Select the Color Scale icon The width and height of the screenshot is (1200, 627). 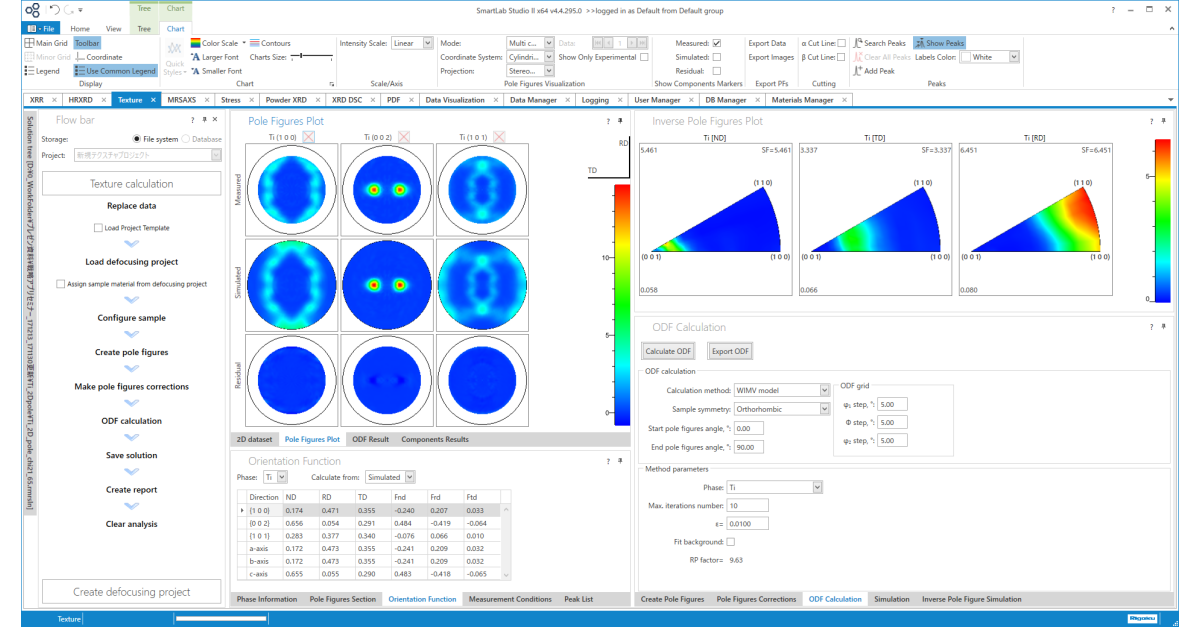point(195,43)
